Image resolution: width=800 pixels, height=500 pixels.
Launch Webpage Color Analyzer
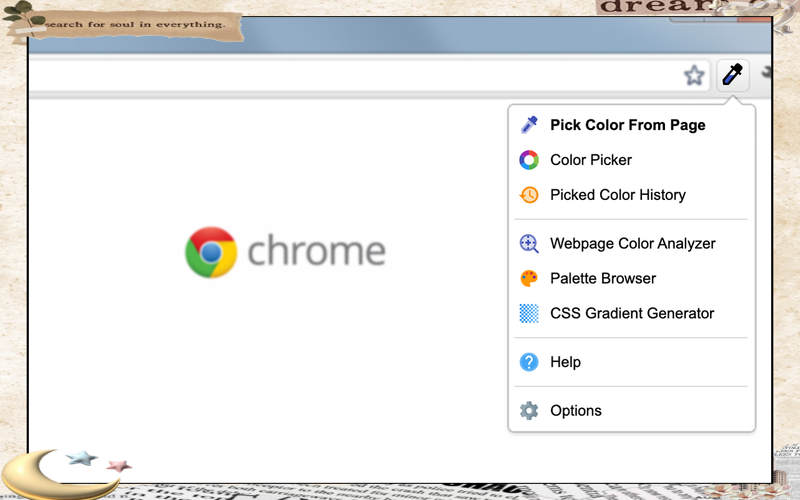632,243
